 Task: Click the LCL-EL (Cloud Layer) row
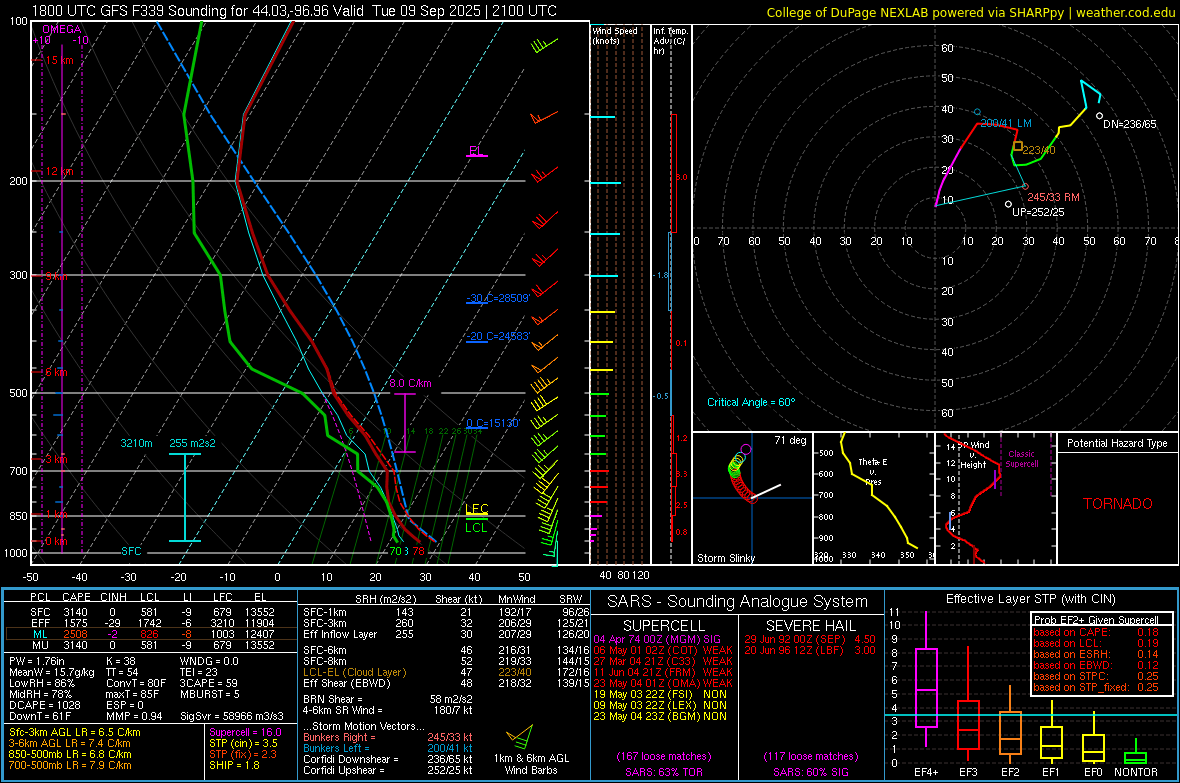point(446,672)
